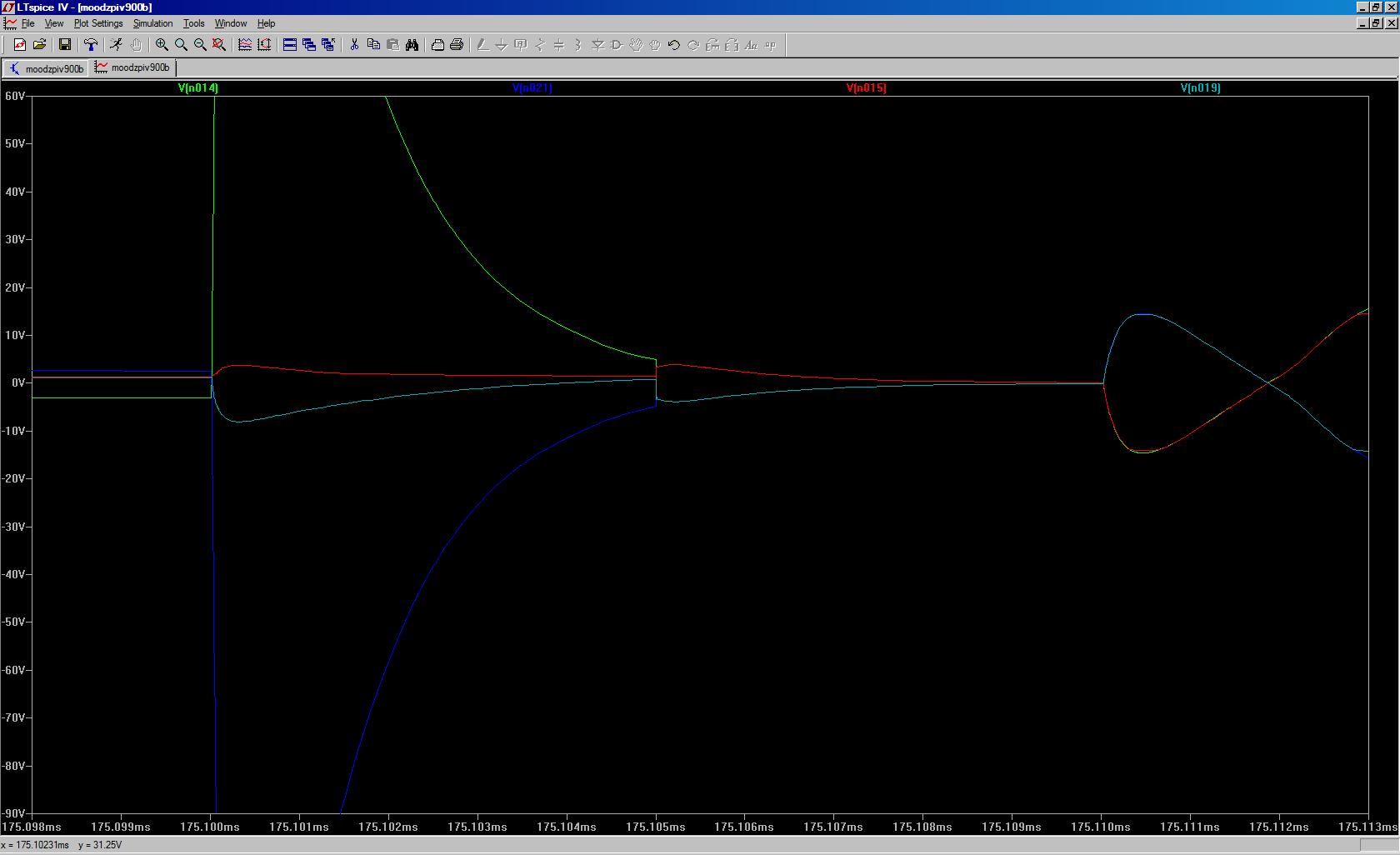Open the Plot Settings menu

coord(98,23)
